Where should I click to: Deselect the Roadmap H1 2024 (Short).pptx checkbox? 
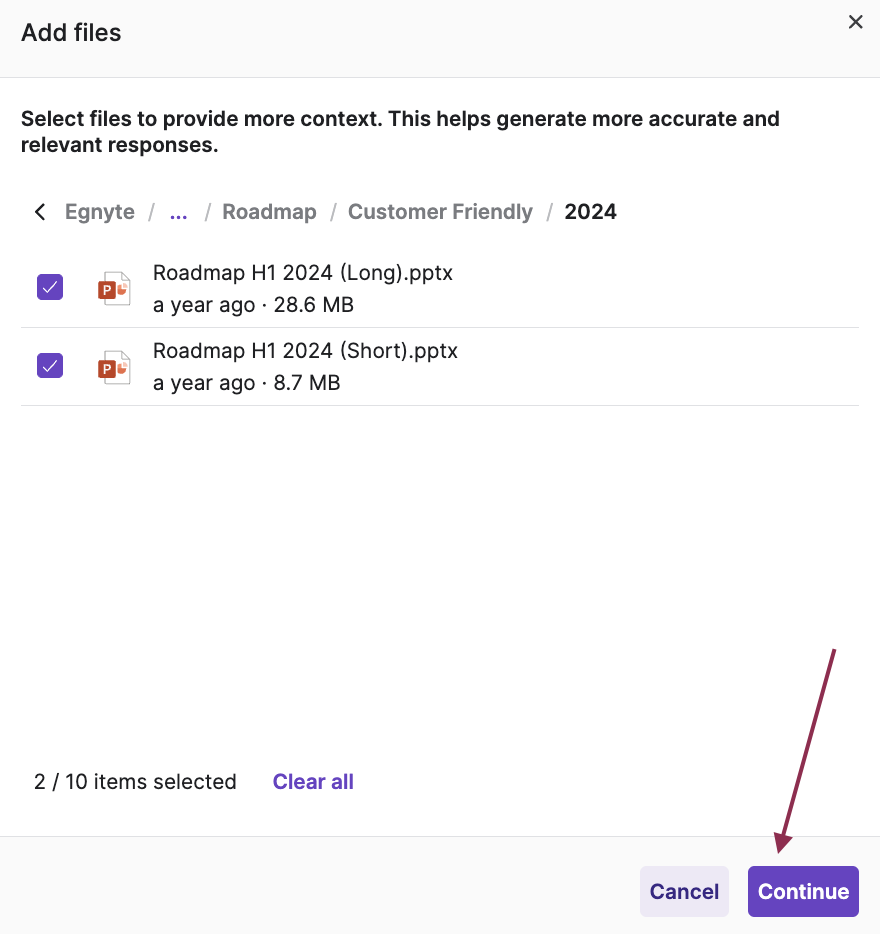49,365
